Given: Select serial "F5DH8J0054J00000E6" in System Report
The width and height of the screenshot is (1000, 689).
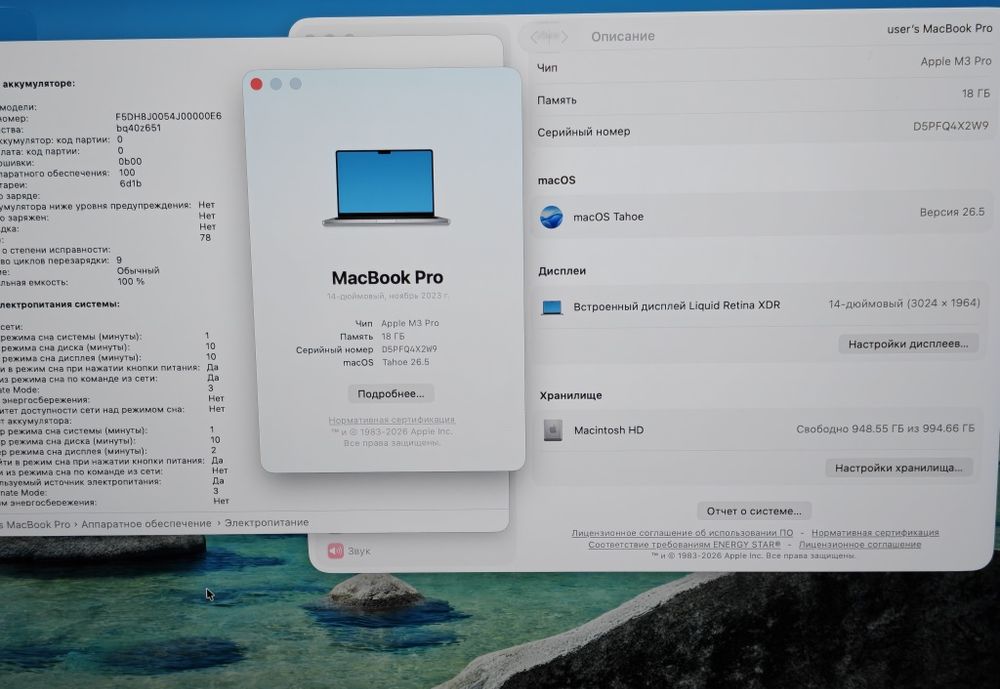Looking at the screenshot, I should [168, 117].
